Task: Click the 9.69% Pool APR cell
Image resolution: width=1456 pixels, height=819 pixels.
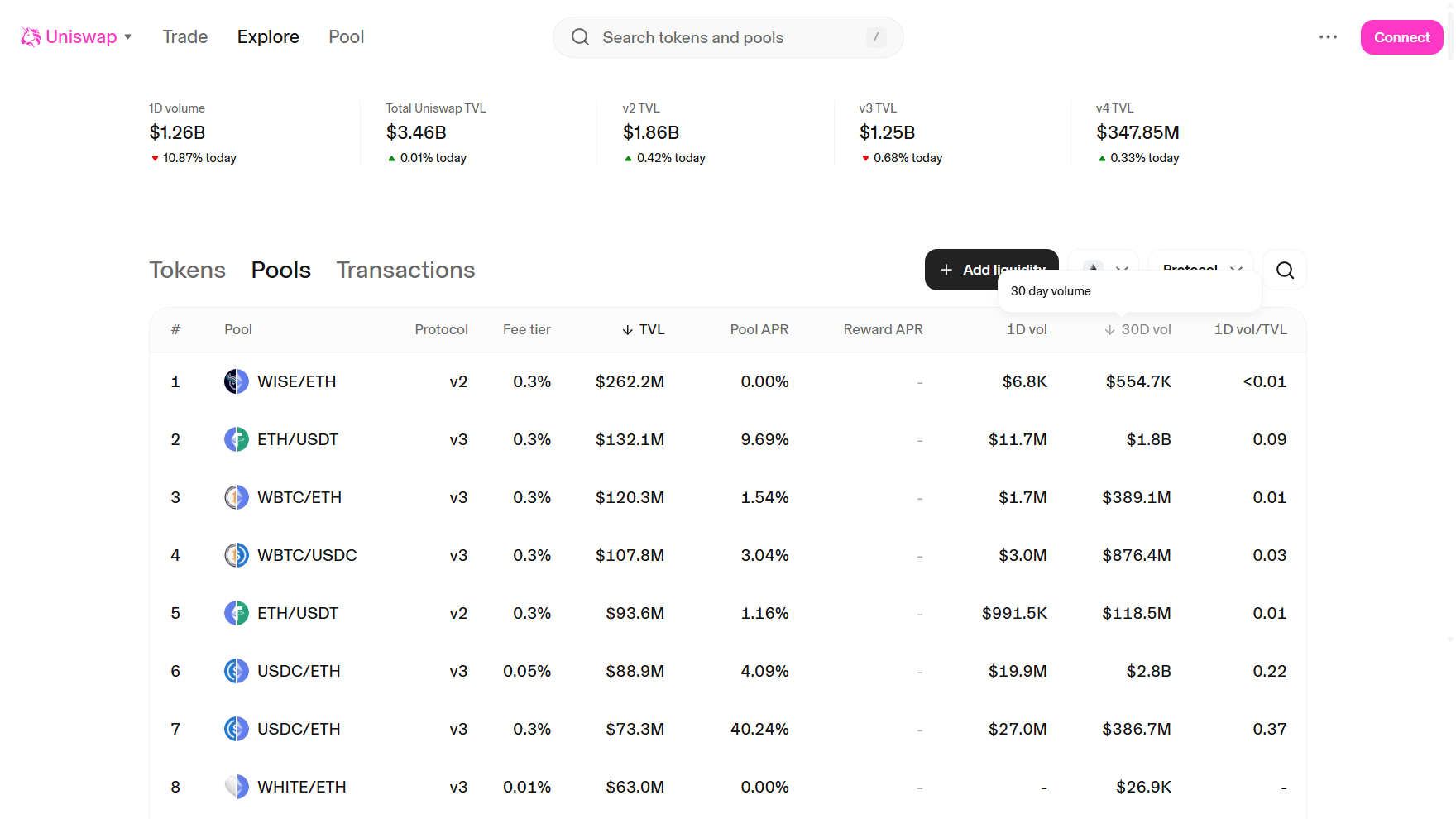Action: [x=764, y=439]
